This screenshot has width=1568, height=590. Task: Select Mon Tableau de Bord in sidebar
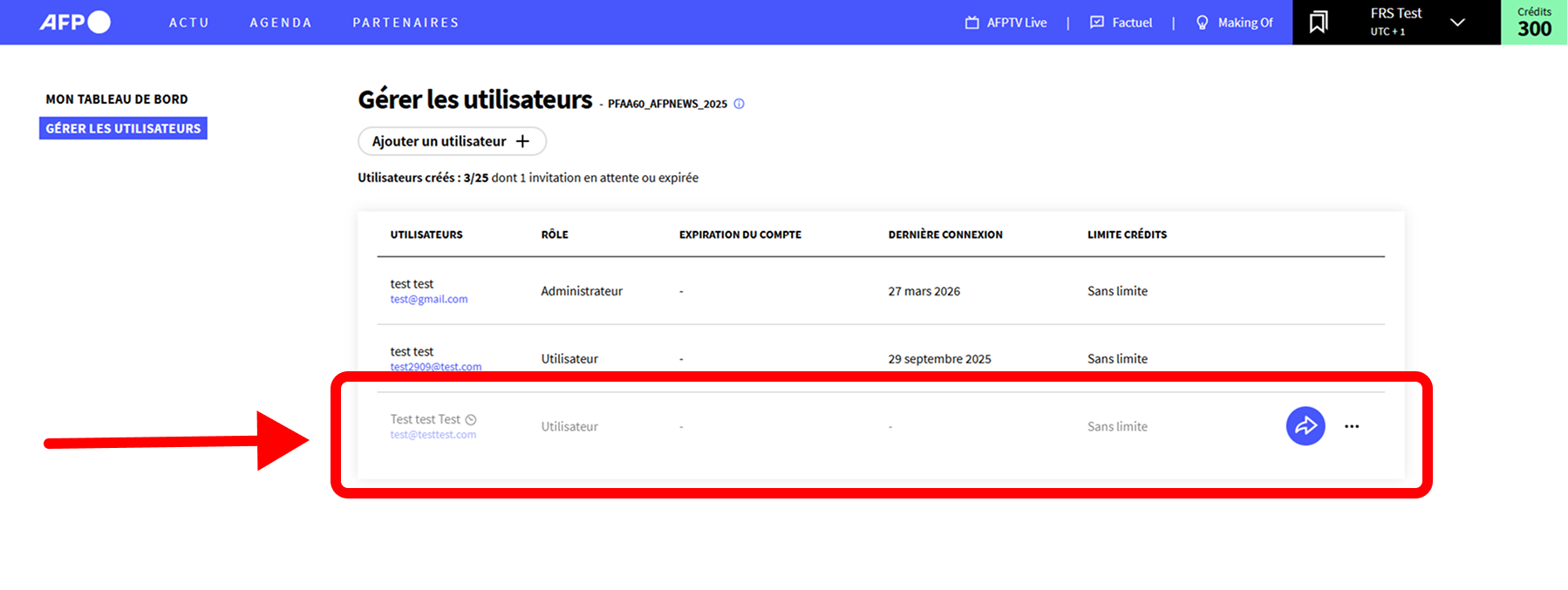point(117,99)
